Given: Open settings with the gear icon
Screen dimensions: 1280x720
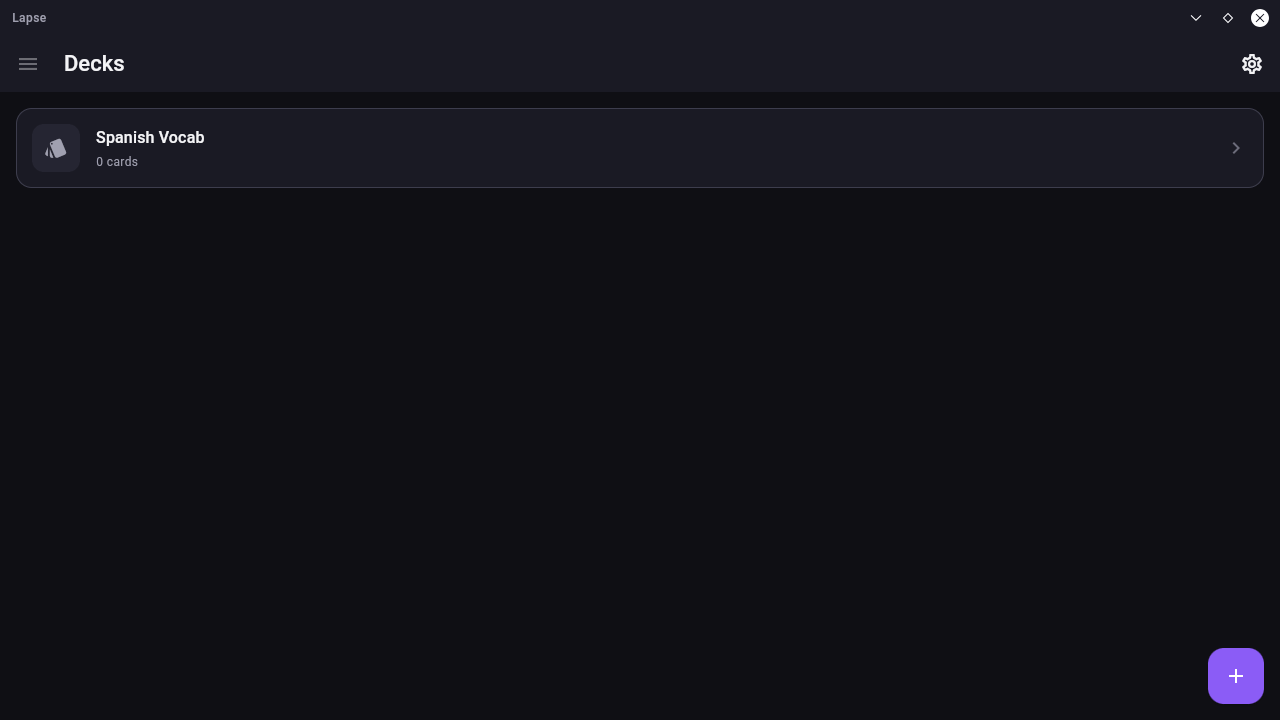Looking at the screenshot, I should point(1252,64).
